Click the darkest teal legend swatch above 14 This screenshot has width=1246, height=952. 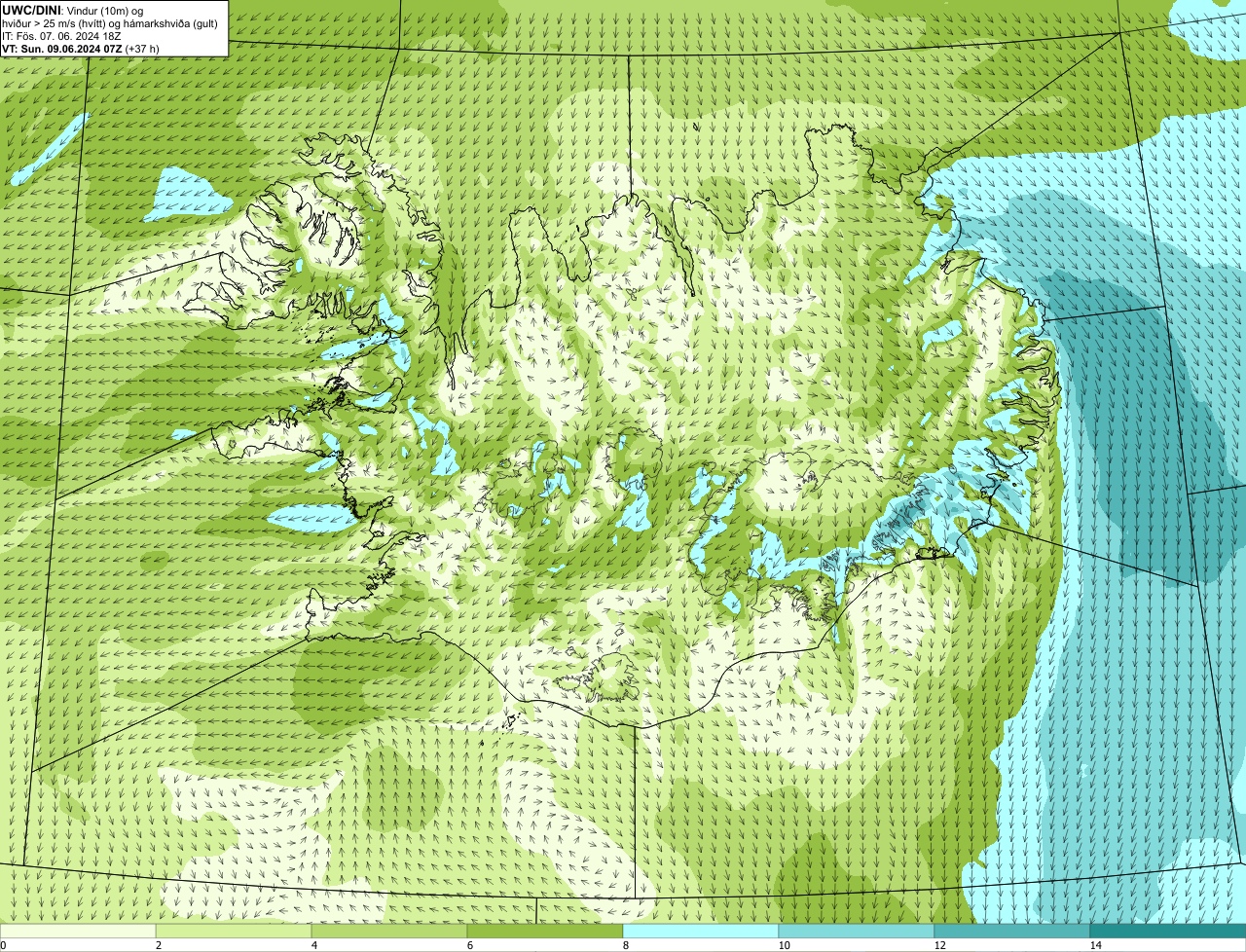[1168, 932]
